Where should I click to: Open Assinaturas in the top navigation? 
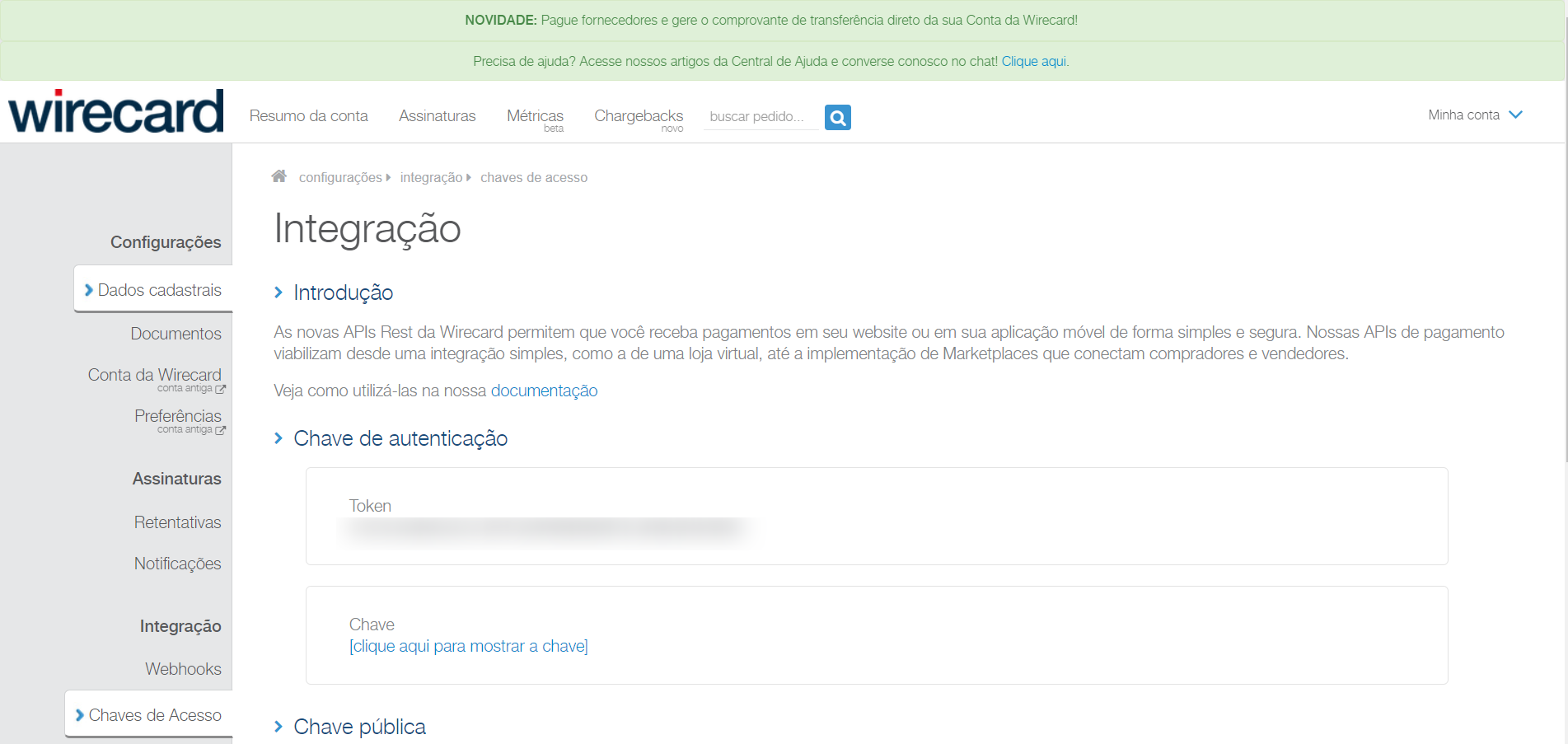click(438, 116)
